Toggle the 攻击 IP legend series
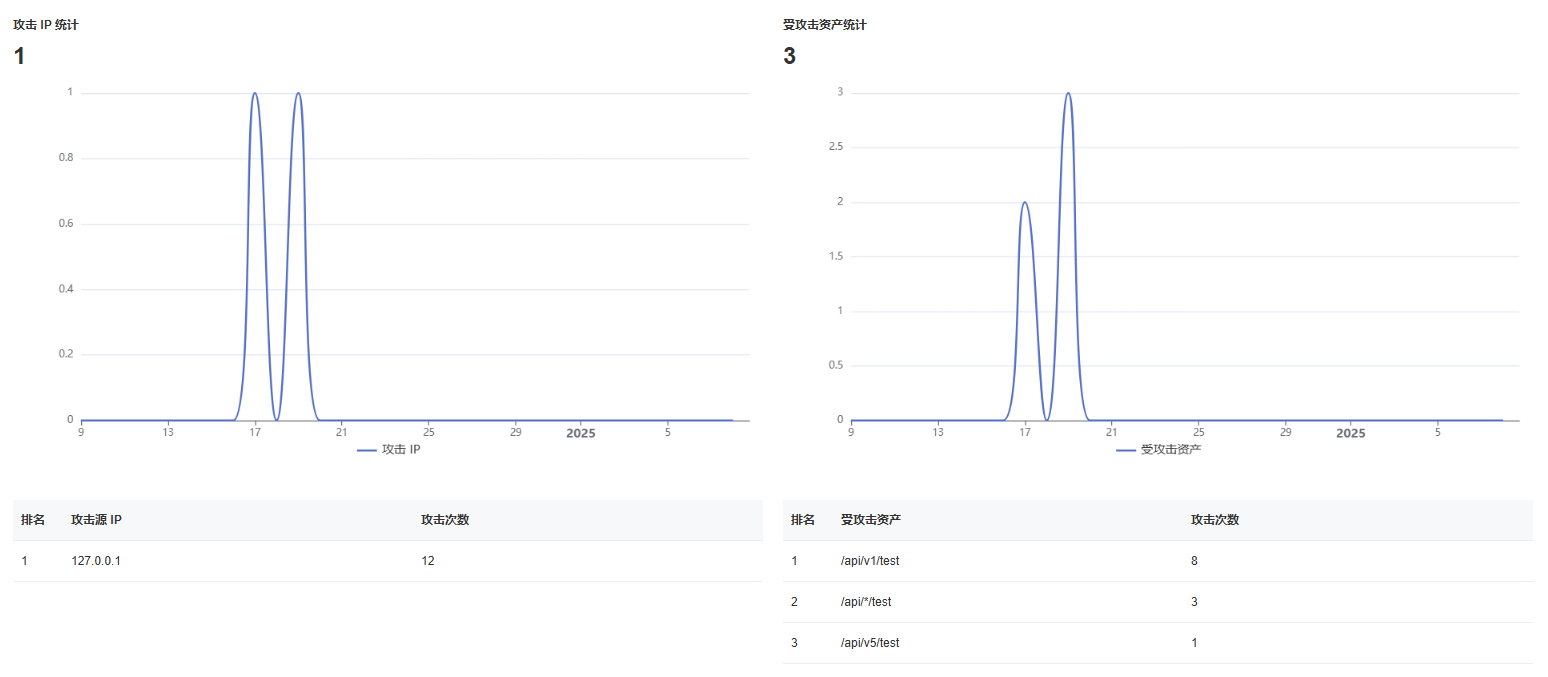The width and height of the screenshot is (1548, 677). pyautogui.click(x=395, y=450)
